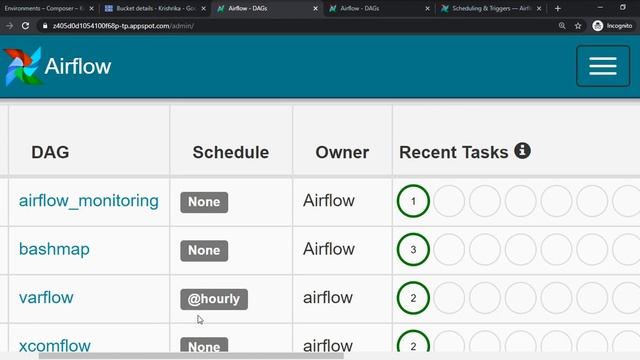640x360 pixels.
Task: Click the horizontal scrollbar at bottom
Action: pyautogui.click(x=191, y=356)
